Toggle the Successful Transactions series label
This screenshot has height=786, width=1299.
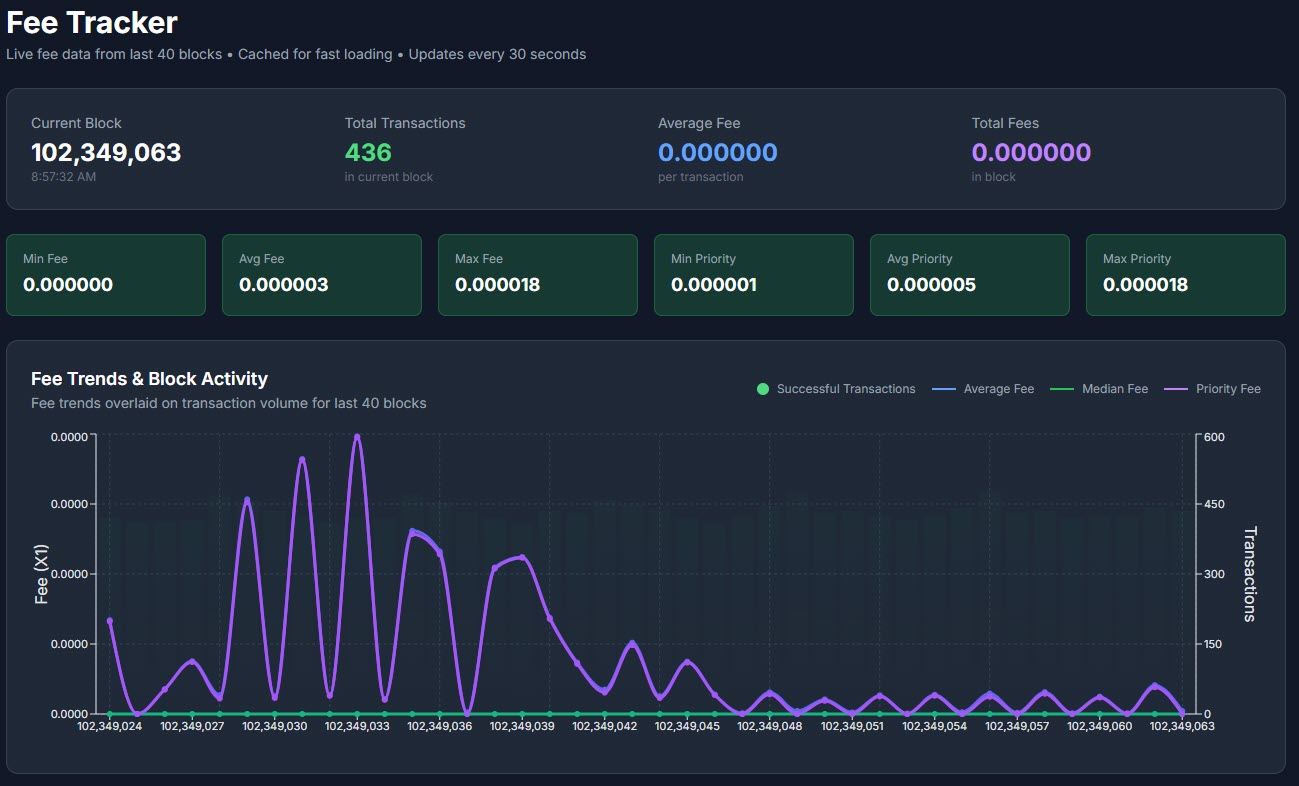tap(845, 389)
